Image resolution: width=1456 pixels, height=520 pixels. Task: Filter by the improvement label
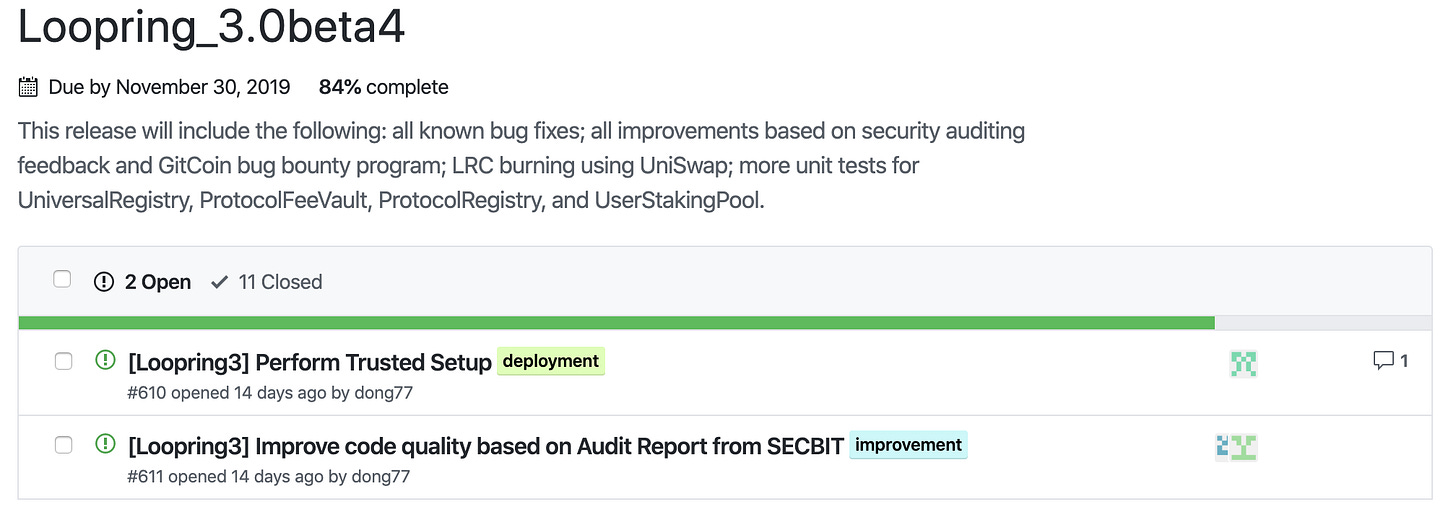[909, 445]
